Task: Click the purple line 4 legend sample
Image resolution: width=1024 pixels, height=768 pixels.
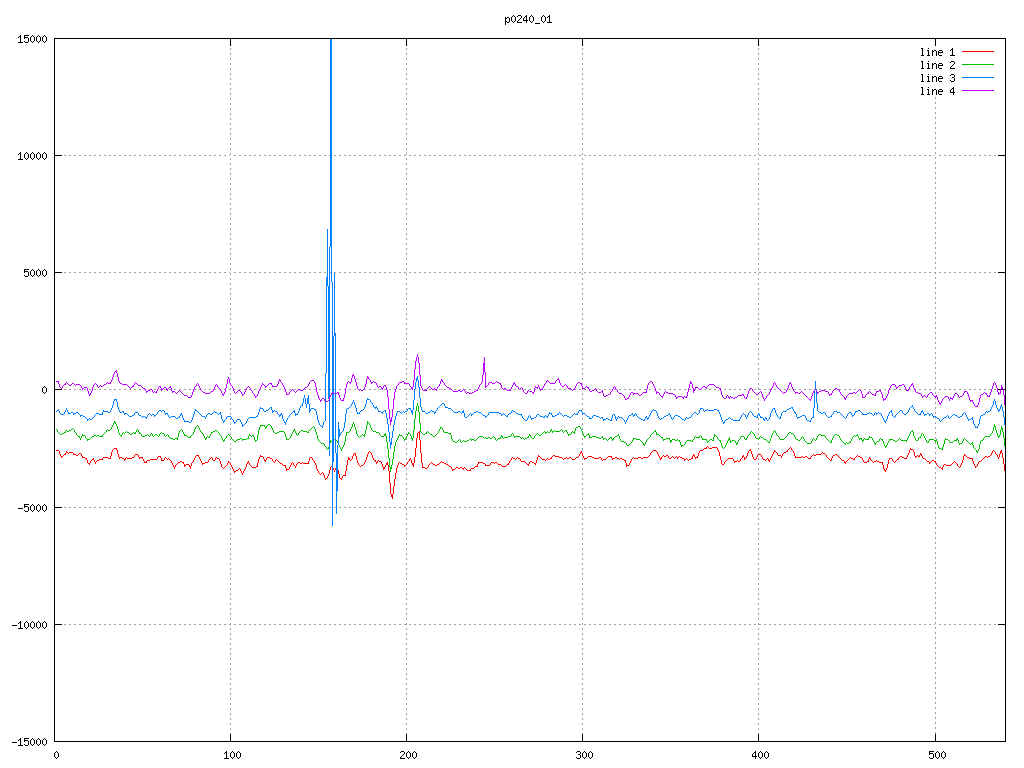Action: click(978, 91)
